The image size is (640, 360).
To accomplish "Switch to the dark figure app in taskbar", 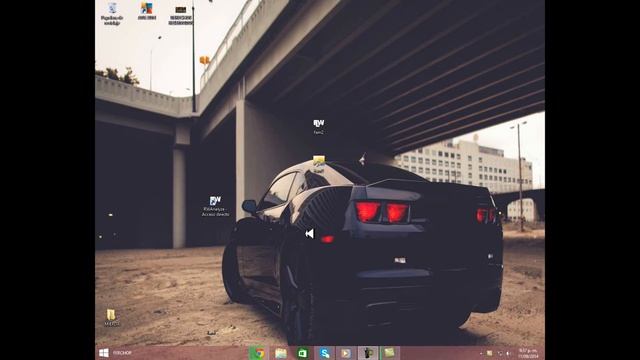I will [368, 353].
